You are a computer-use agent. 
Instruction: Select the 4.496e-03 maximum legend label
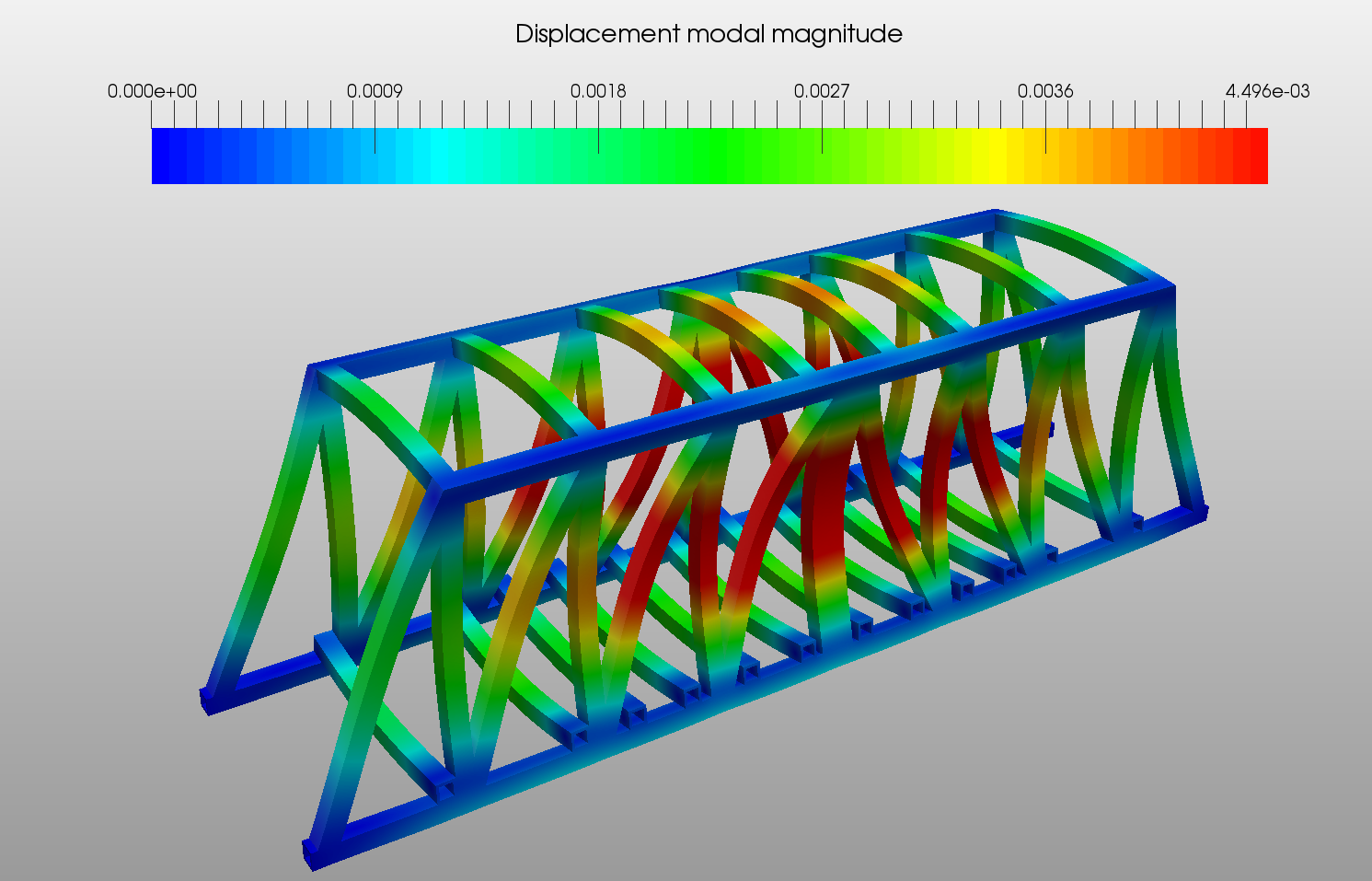tap(1267, 91)
